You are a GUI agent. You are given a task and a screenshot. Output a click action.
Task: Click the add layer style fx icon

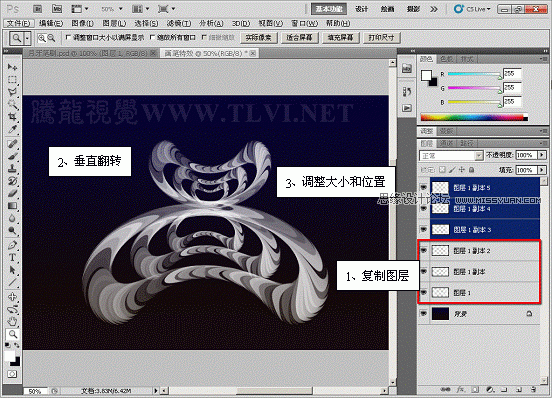[460, 390]
